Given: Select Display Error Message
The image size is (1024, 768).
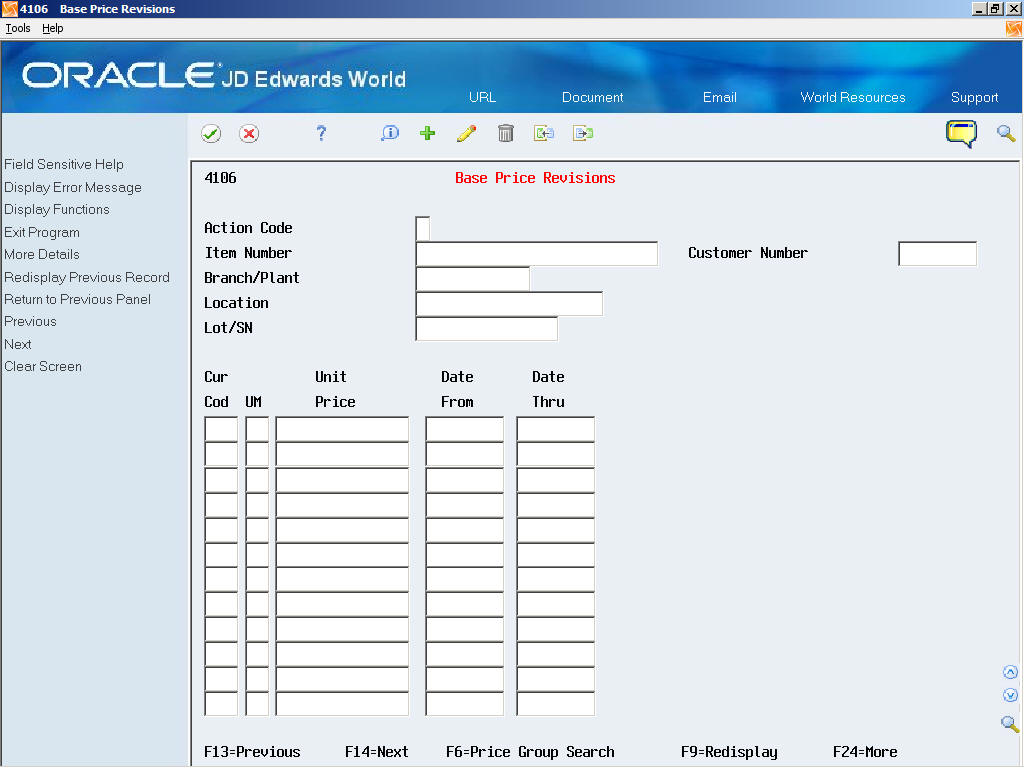Looking at the screenshot, I should (72, 187).
